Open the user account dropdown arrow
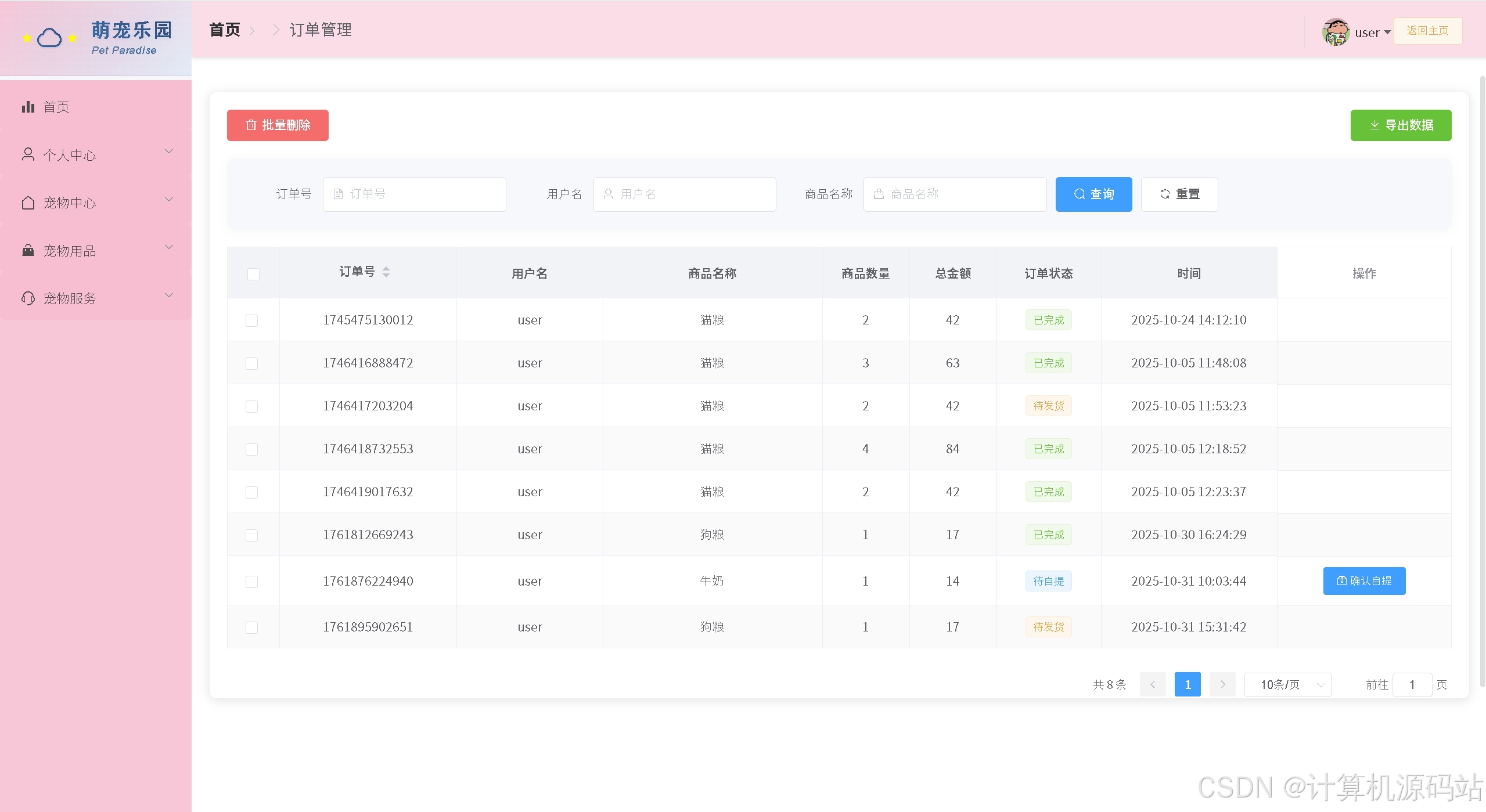1486x812 pixels. point(1387,33)
